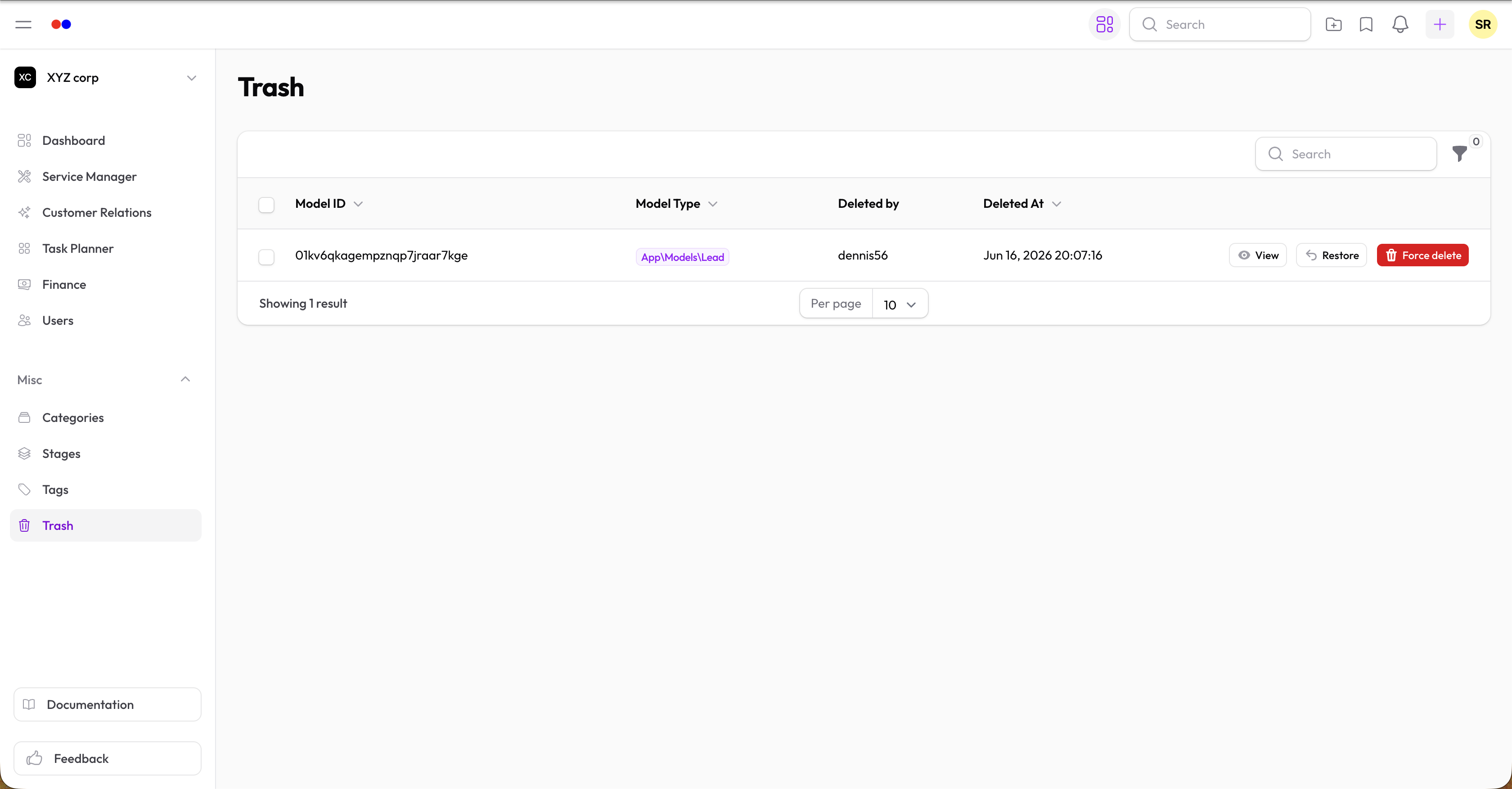
Task: Expand the XYZ corp workspace dropdown
Action: coord(191,78)
